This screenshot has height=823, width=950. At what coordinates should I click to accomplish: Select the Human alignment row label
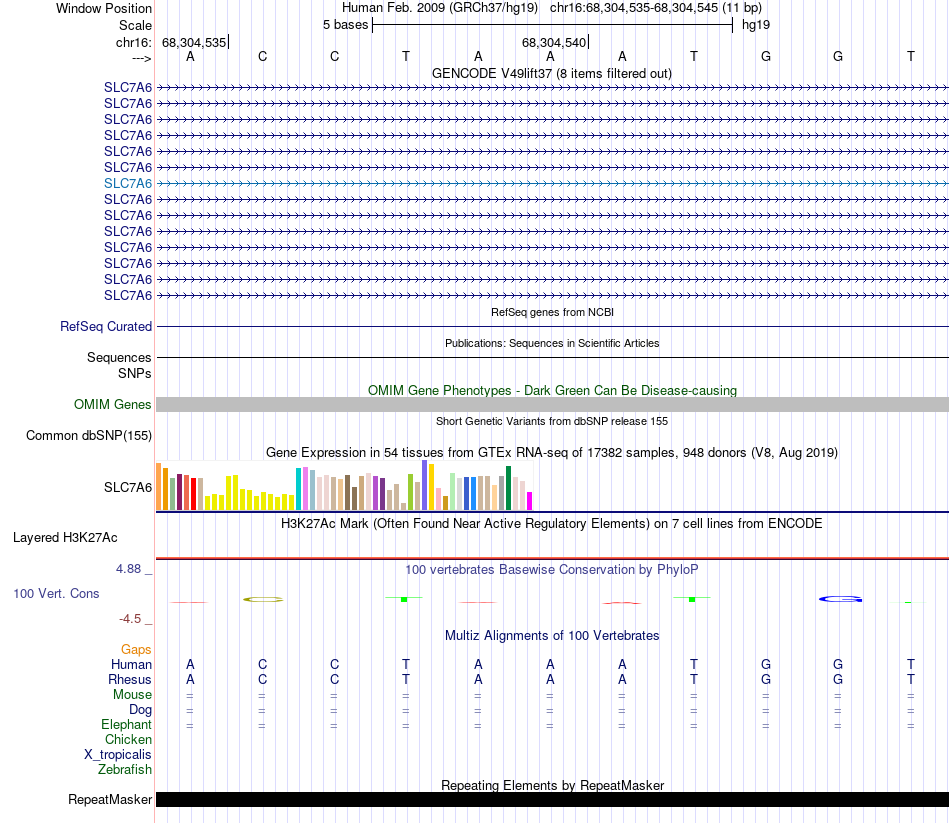click(131, 664)
